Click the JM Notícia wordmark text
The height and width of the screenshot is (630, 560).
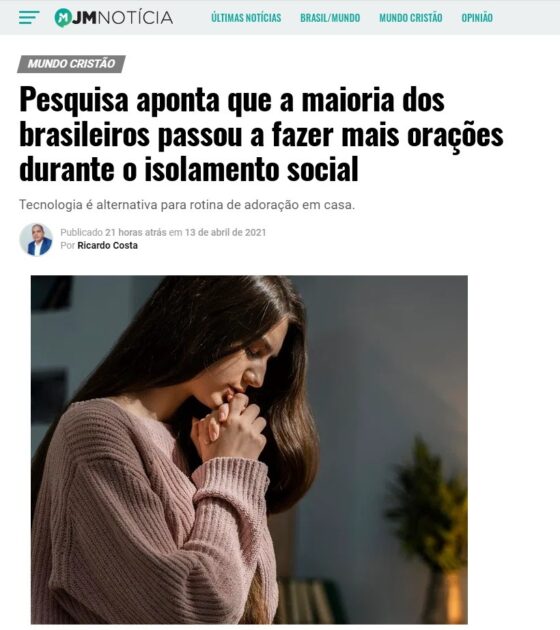[123, 18]
